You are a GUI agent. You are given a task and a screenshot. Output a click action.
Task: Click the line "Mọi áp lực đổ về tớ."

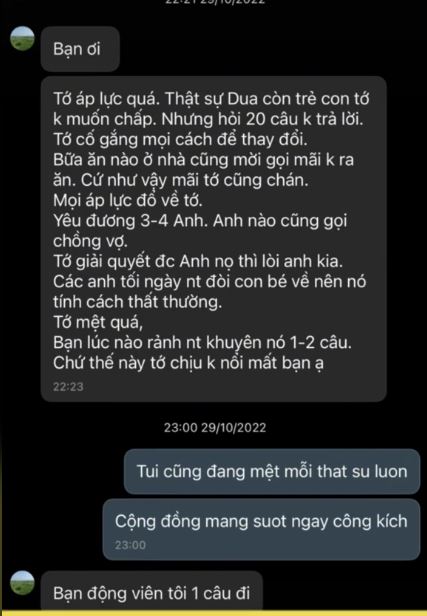(128, 201)
